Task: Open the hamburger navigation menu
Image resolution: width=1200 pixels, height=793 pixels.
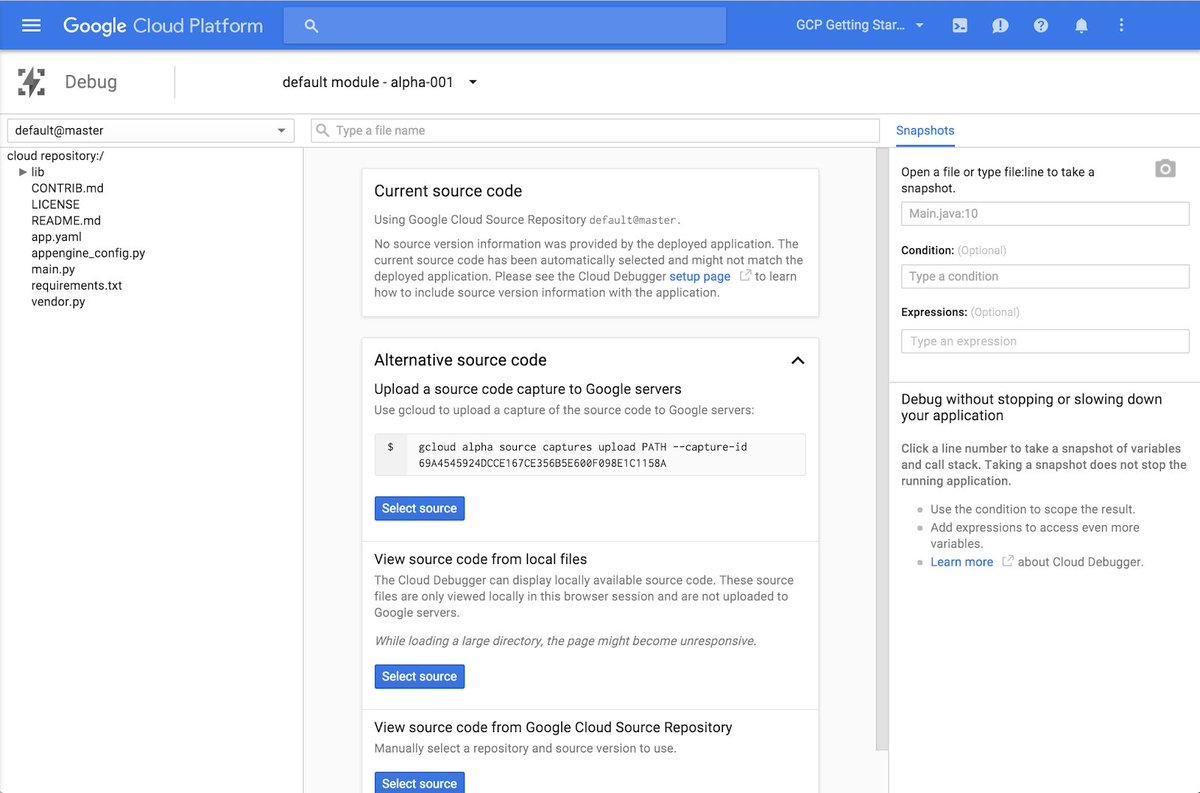Action: click(x=31, y=25)
